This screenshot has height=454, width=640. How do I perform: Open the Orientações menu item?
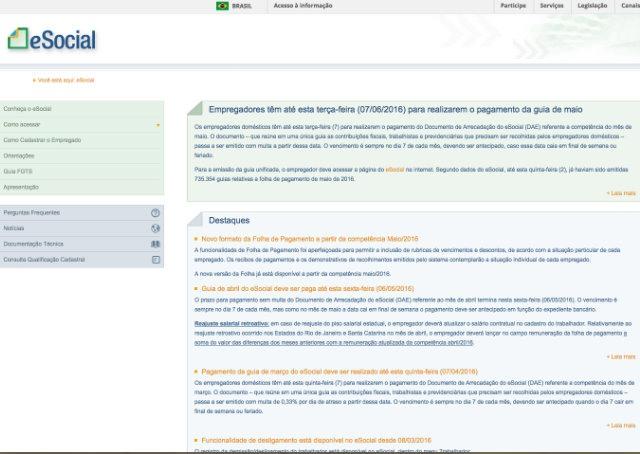tap(19, 156)
